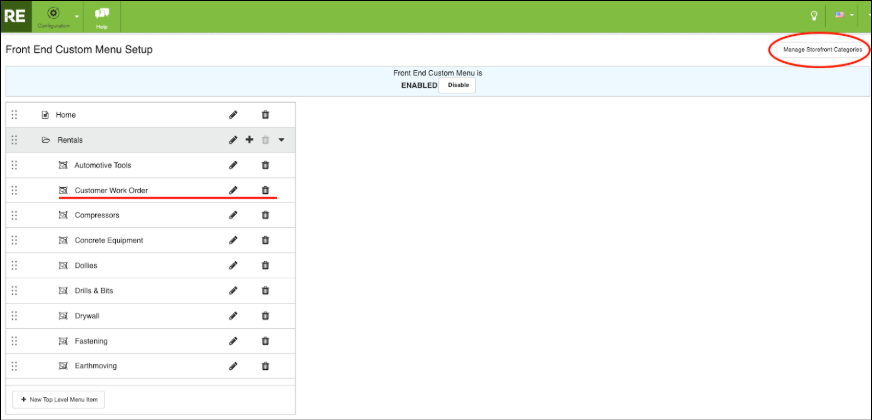872x420 pixels.
Task: Click the pencil edit icon for Home
Action: pos(233,115)
